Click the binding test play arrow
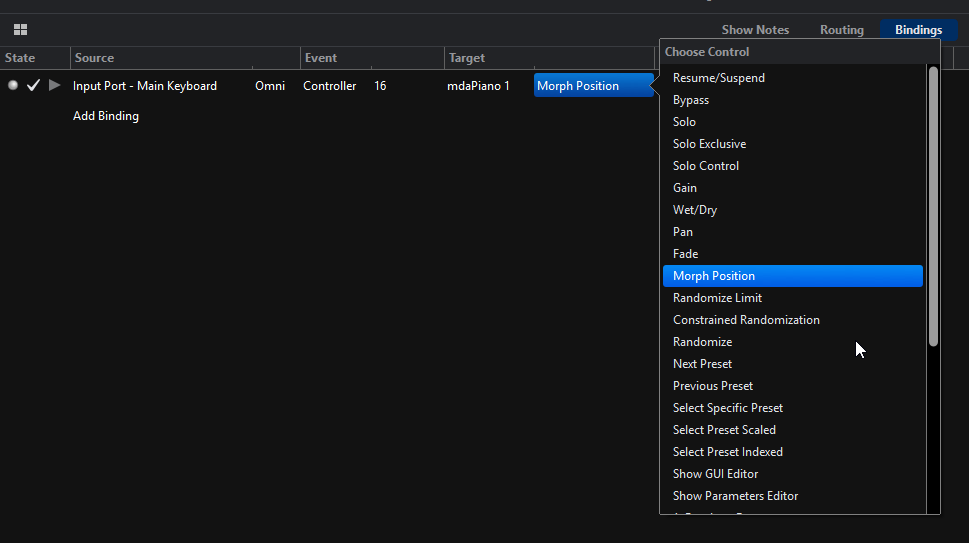 (x=54, y=85)
